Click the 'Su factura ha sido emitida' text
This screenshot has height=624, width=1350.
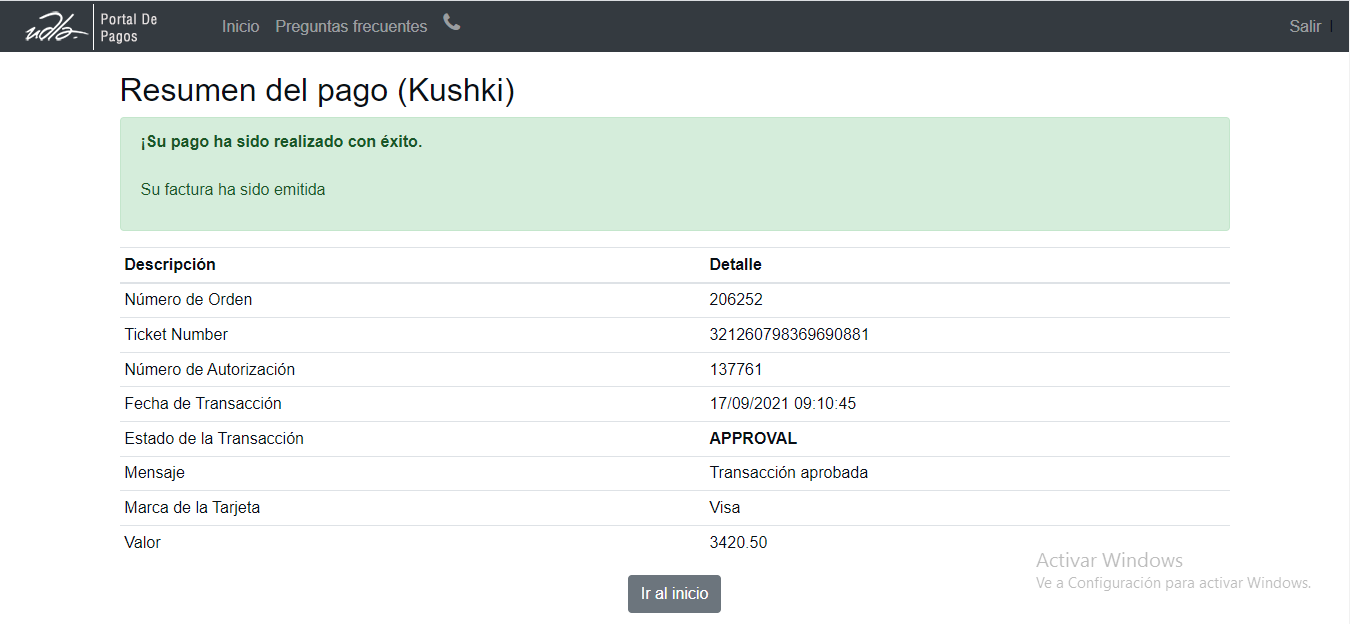(233, 189)
